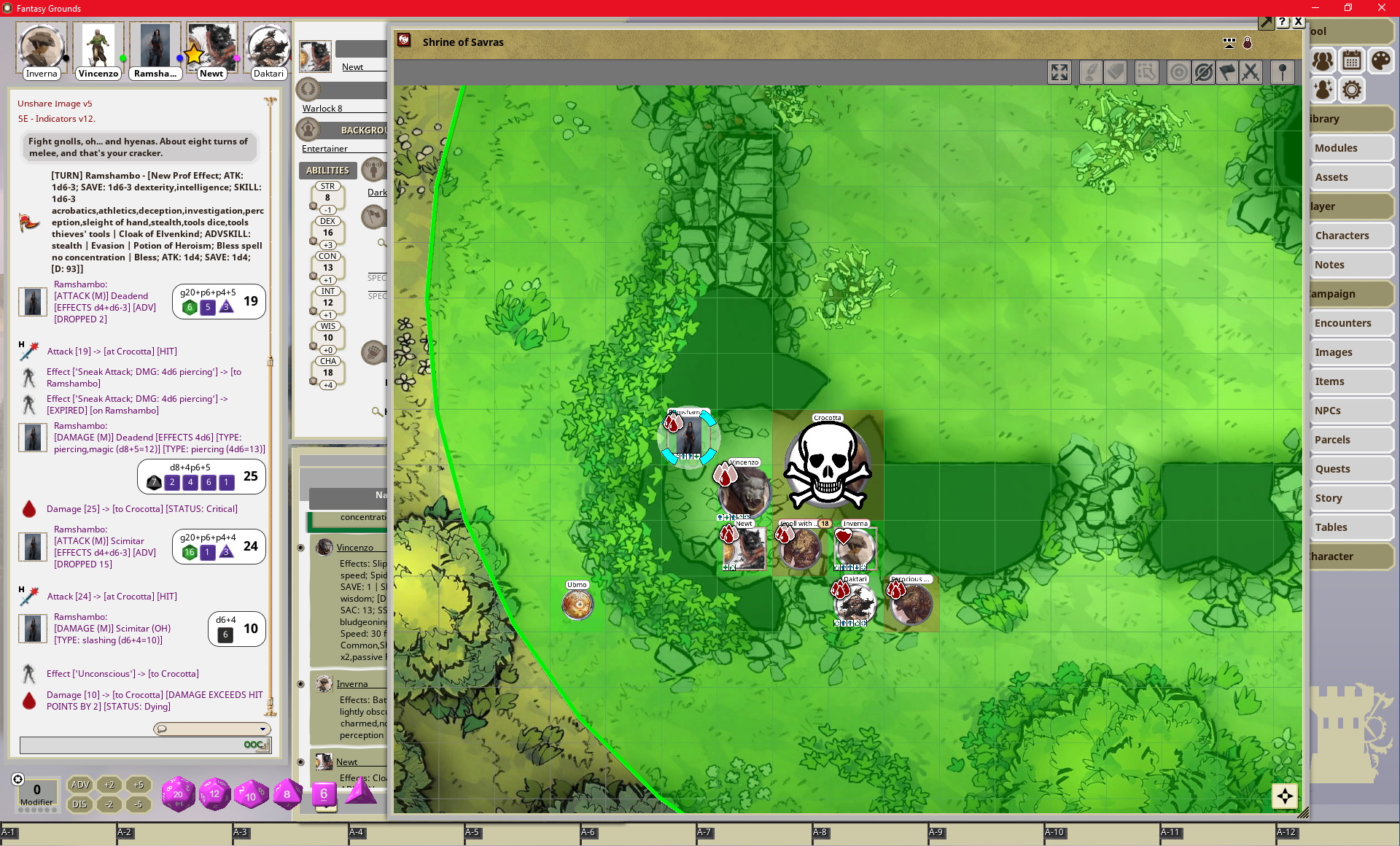This screenshot has height=846, width=1400.
Task: Select Vincenzo portrait in character bar
Action: [98, 50]
